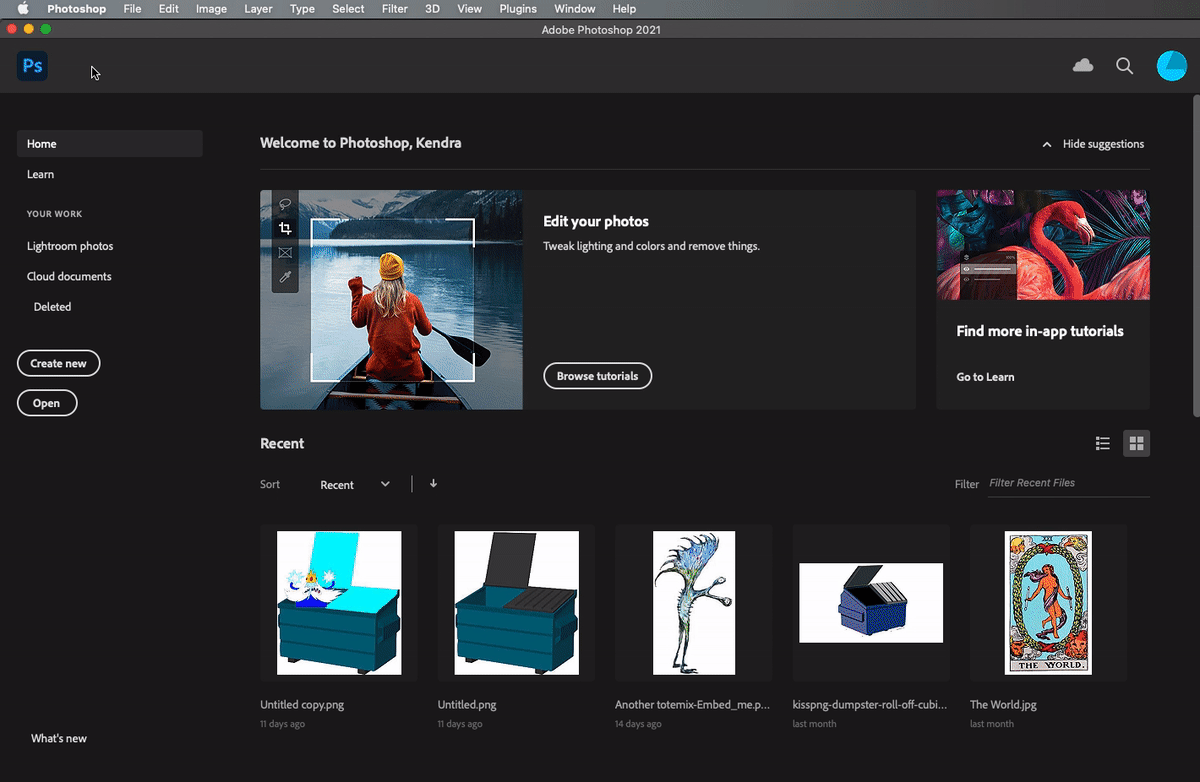Click the lasso icon in tutorial image

click(x=285, y=204)
